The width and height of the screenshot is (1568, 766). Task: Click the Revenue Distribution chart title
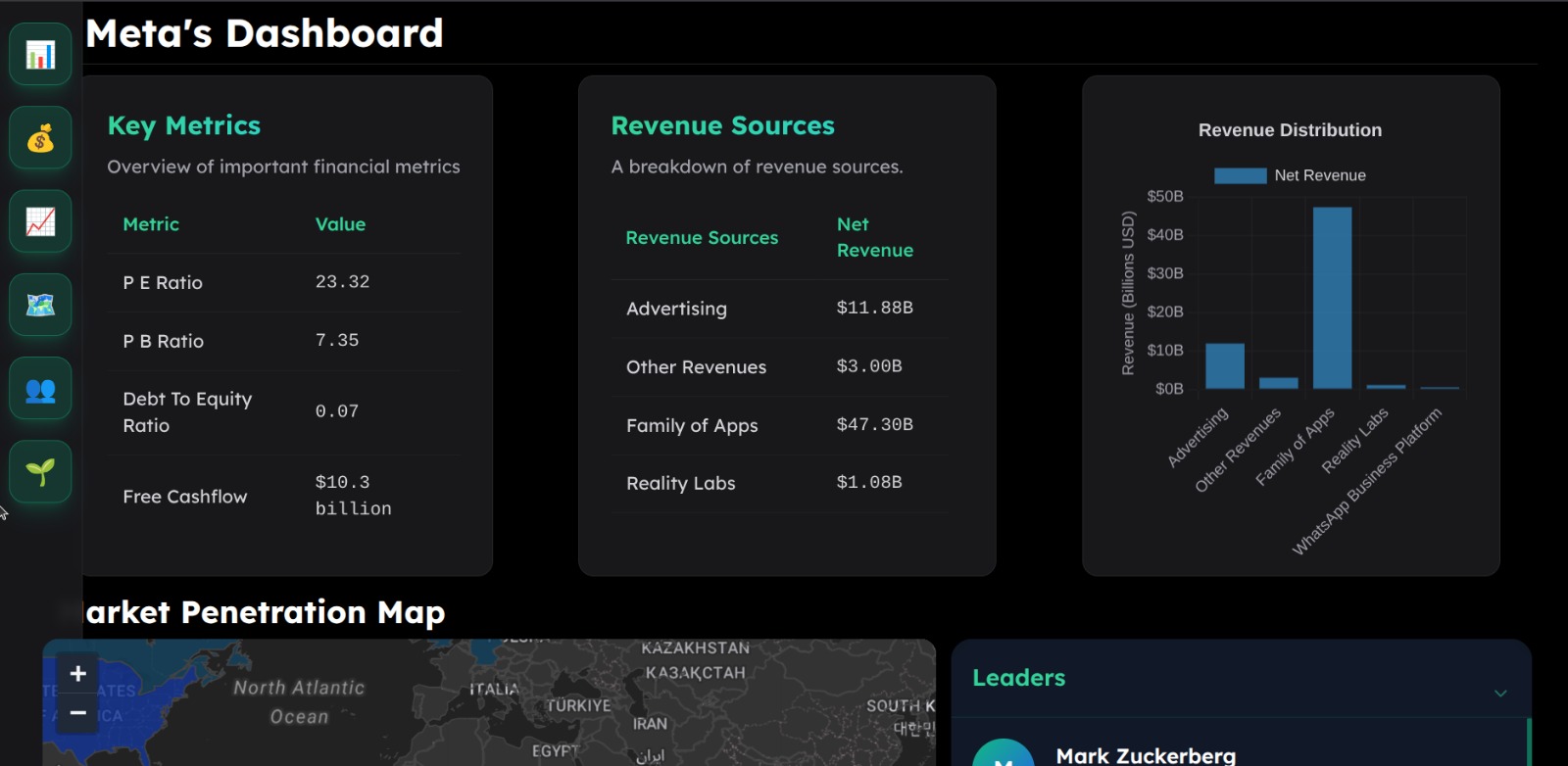1290,130
